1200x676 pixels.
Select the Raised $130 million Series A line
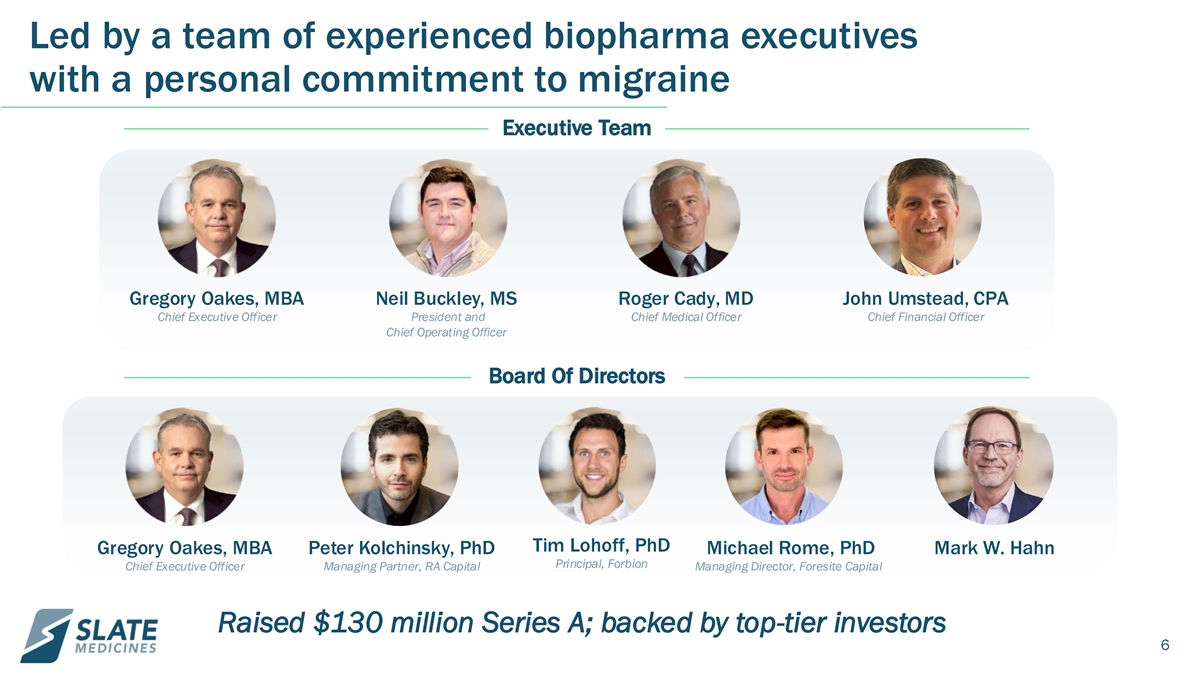click(x=581, y=624)
